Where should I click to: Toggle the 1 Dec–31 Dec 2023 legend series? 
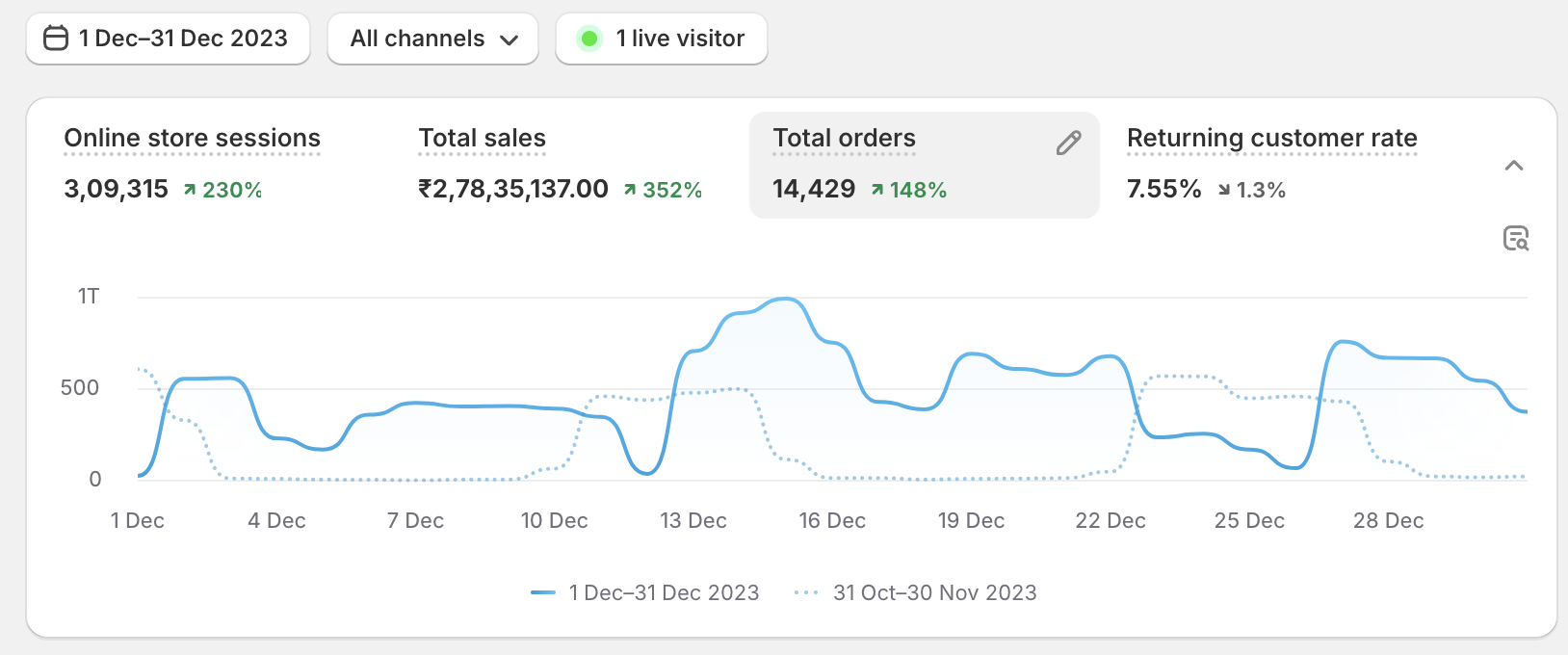[x=645, y=592]
